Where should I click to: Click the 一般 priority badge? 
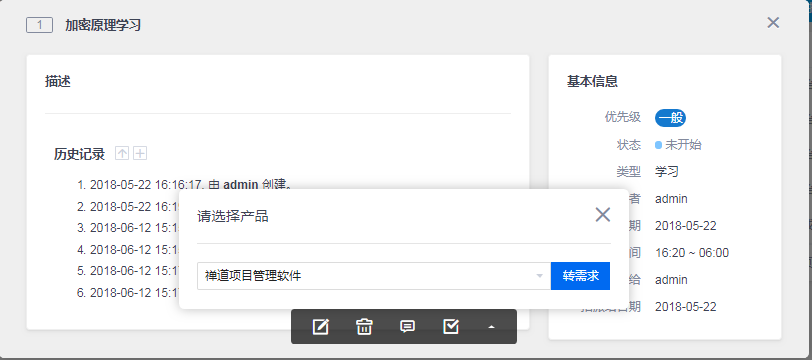[671, 118]
